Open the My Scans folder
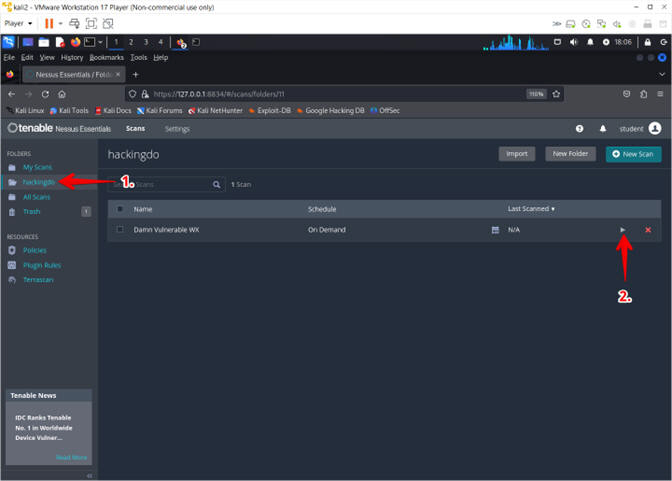The width and height of the screenshot is (672, 481). tap(37, 167)
